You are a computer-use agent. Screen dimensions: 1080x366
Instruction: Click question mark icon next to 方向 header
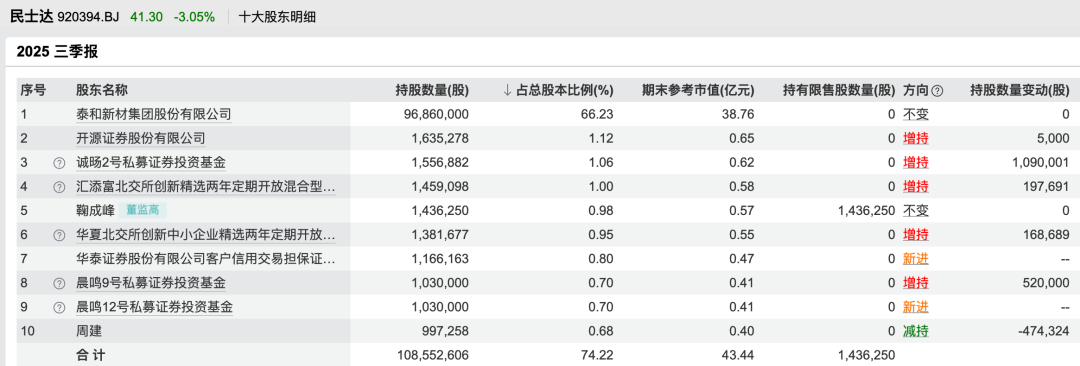(x=937, y=90)
